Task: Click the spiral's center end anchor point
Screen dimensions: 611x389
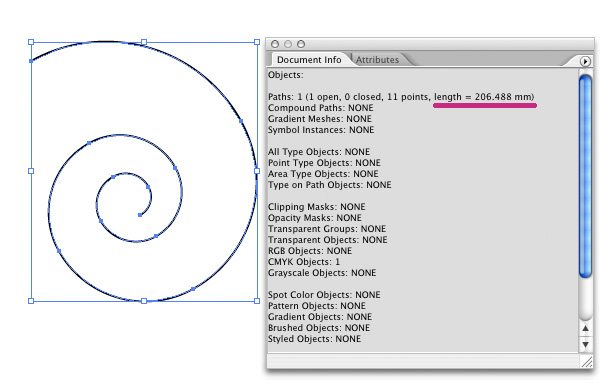Action: [140, 215]
